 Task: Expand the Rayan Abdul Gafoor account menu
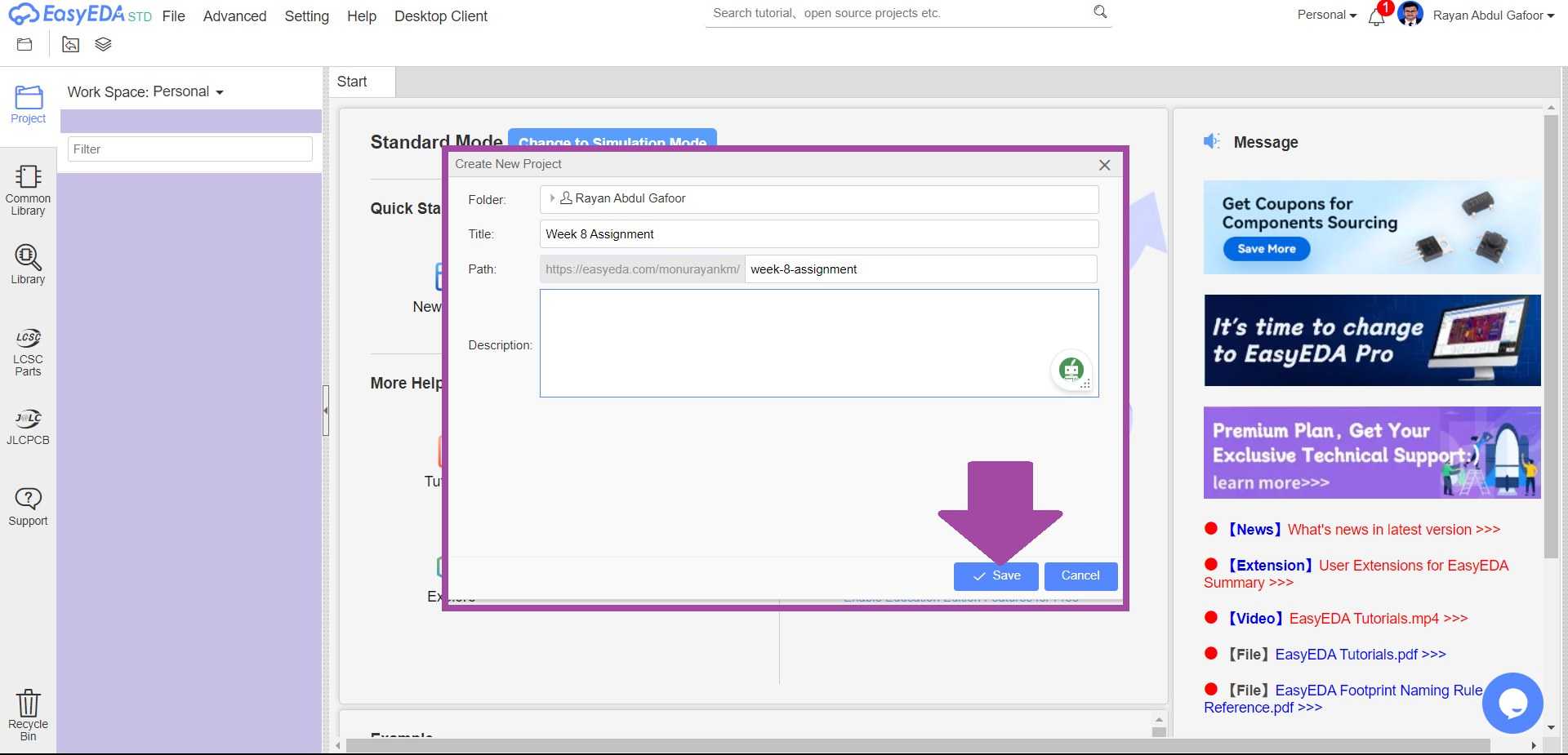[1493, 15]
